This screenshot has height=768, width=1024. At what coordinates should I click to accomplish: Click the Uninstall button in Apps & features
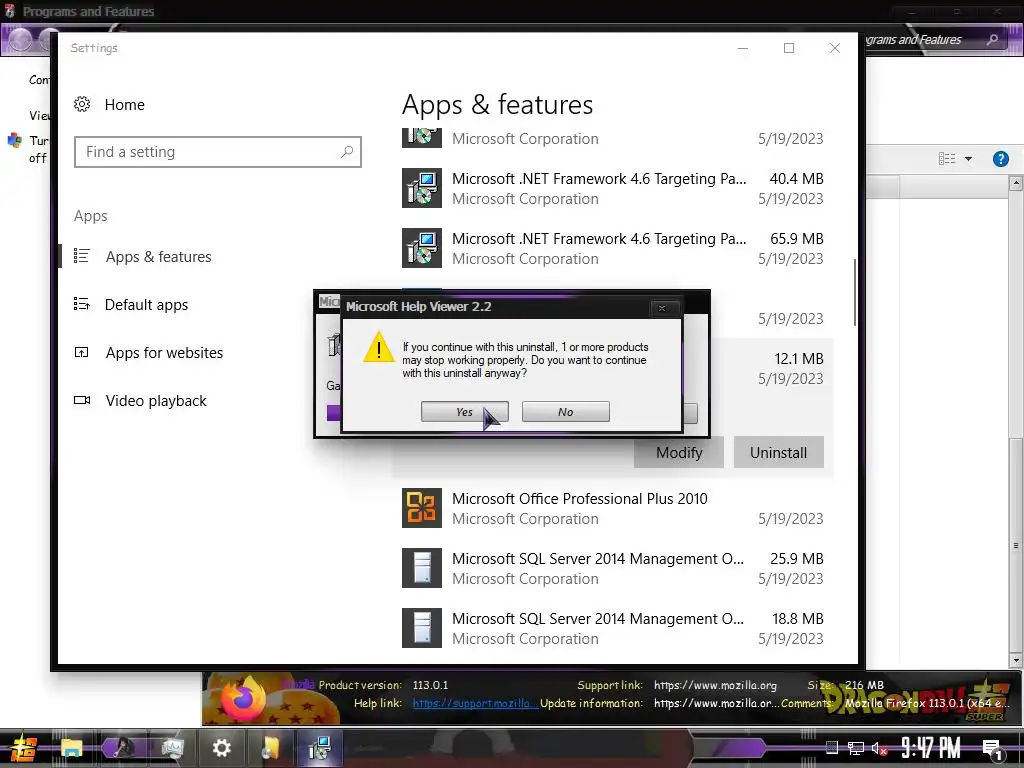click(x=778, y=453)
